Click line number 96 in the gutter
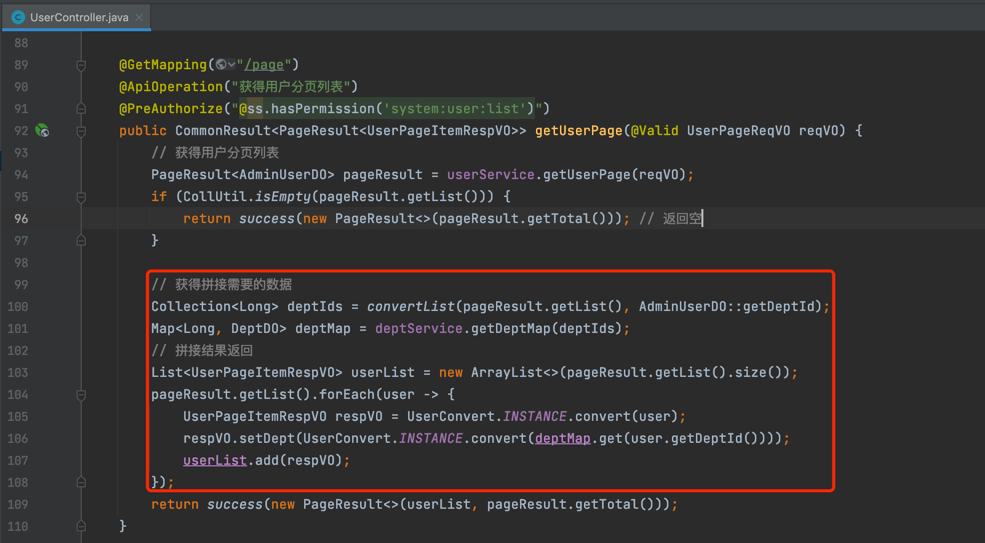This screenshot has width=985, height=543. click(x=21, y=218)
